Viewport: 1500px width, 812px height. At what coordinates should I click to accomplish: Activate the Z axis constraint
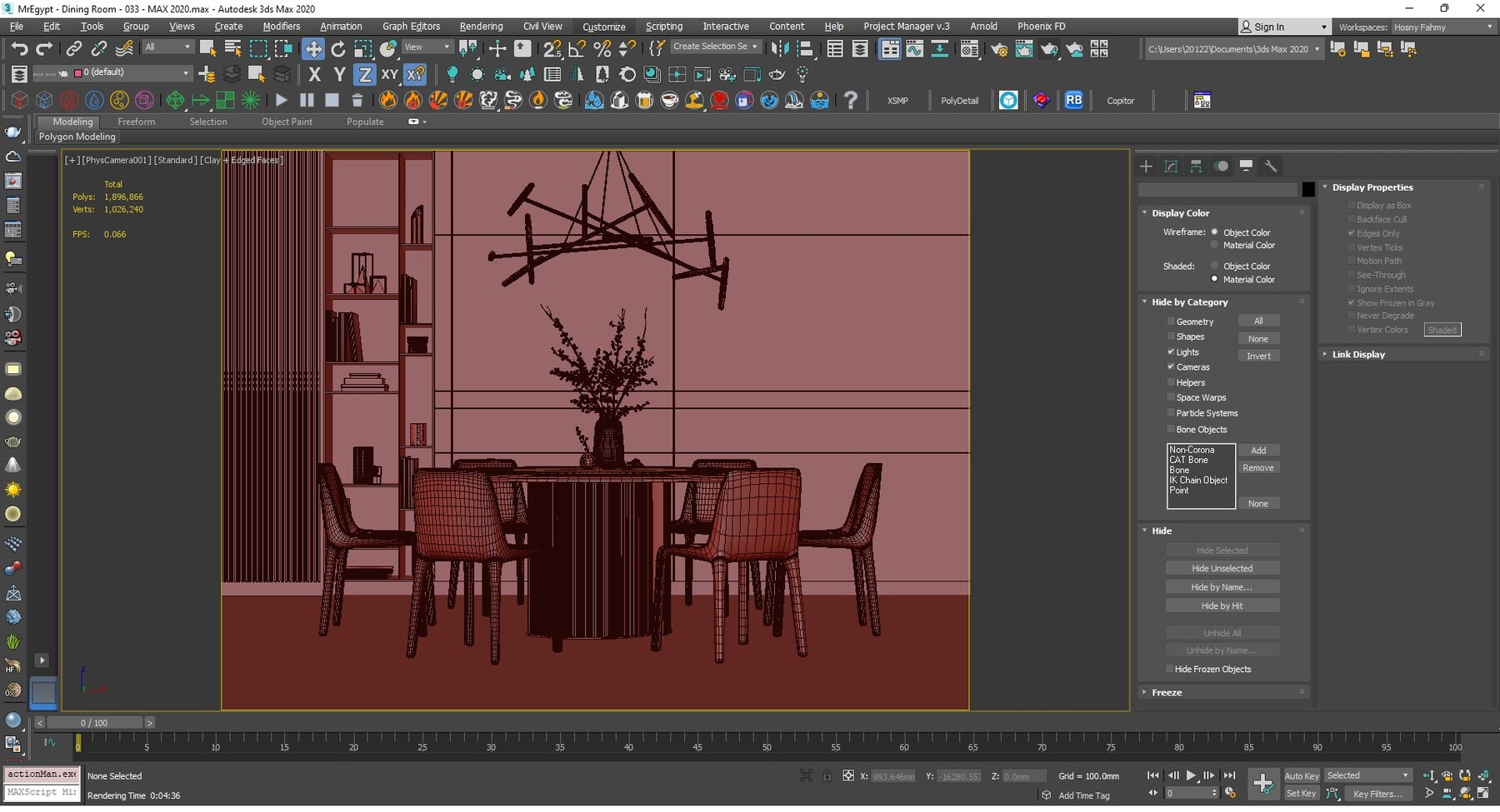pyautogui.click(x=365, y=74)
